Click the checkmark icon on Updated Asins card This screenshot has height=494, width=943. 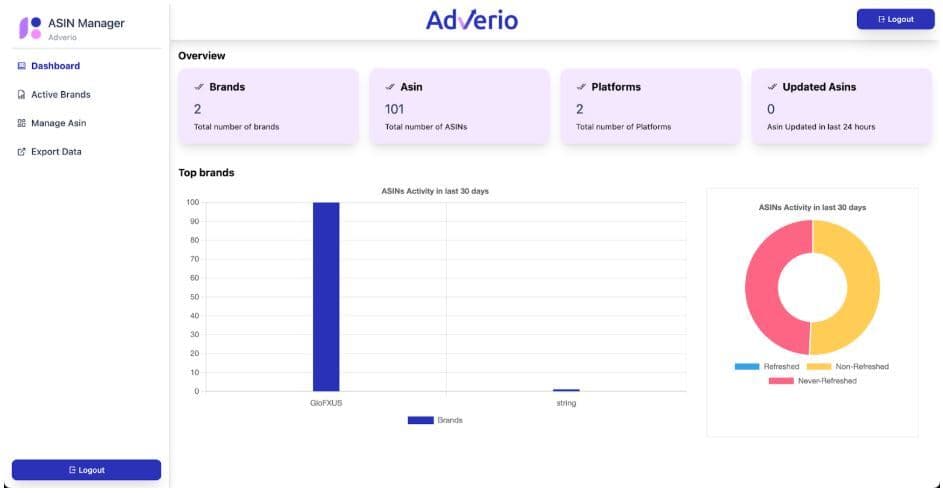click(771, 87)
